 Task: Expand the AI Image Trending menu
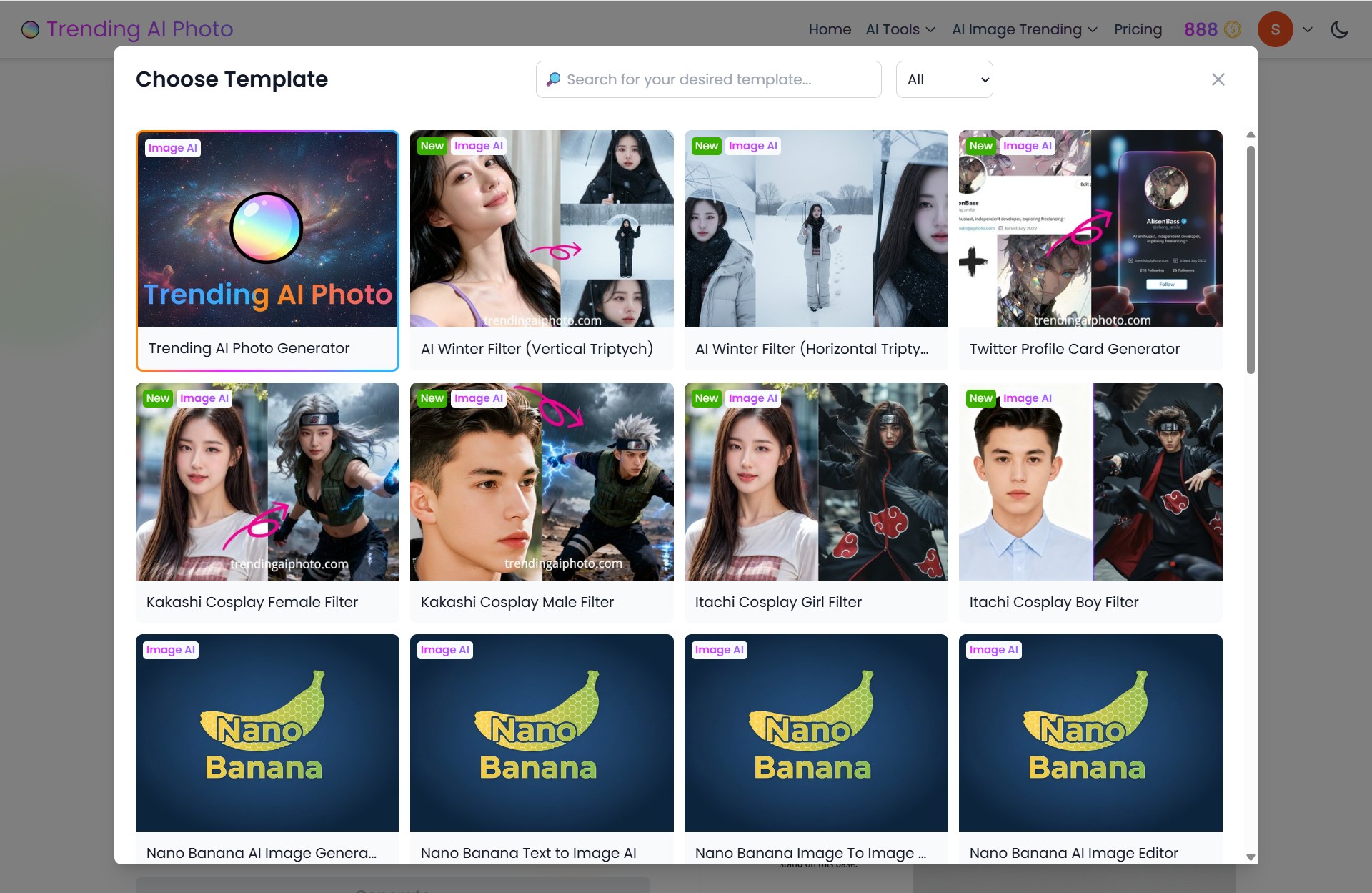1023,29
